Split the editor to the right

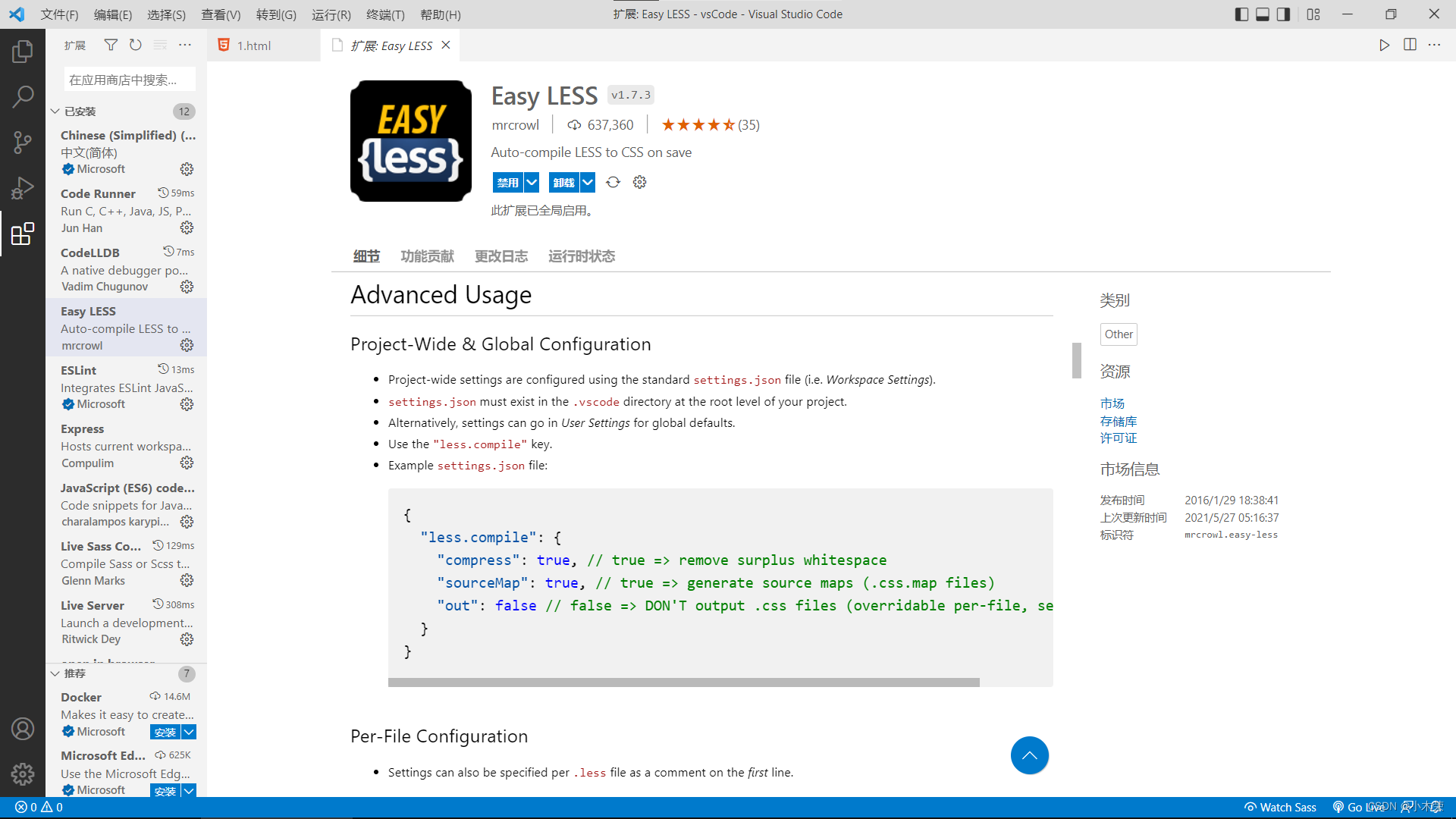(x=1410, y=45)
